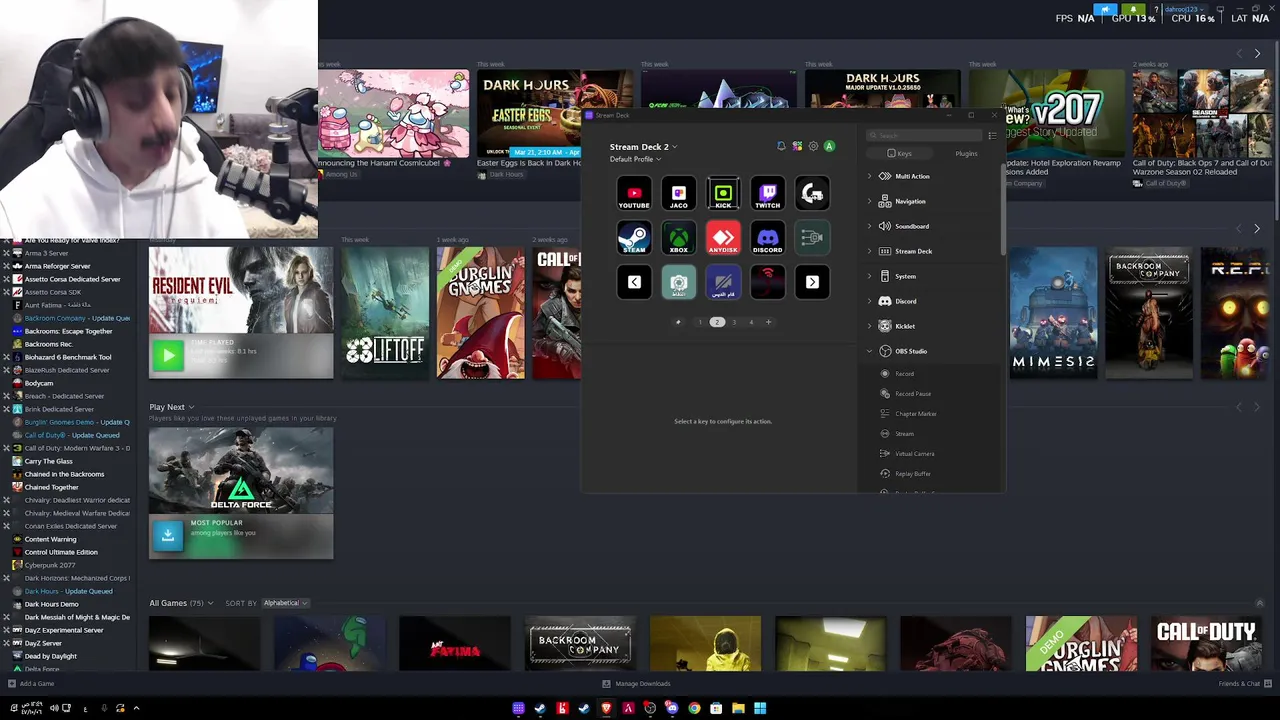1280x720 pixels.
Task: Click the Stream Deck search field
Action: pyautogui.click(x=923, y=135)
